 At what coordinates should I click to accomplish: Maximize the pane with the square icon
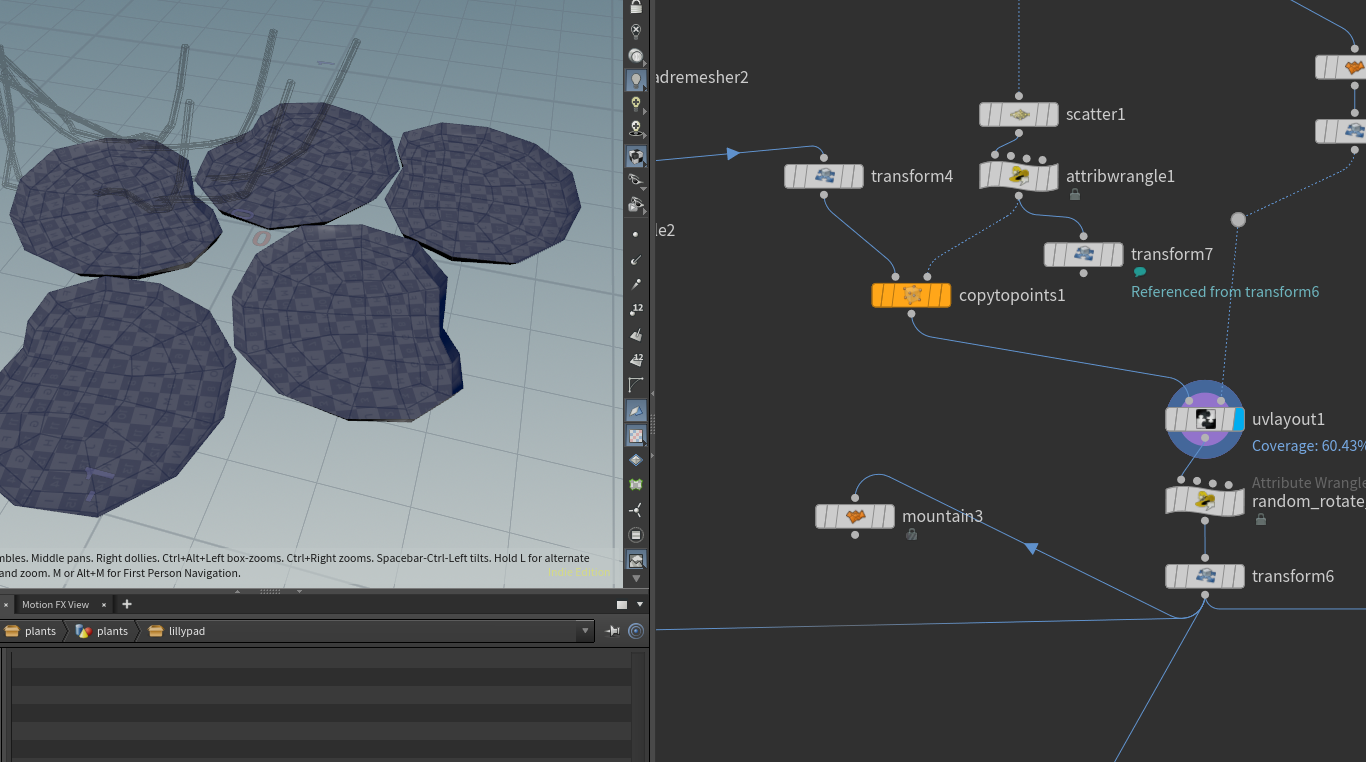click(622, 605)
